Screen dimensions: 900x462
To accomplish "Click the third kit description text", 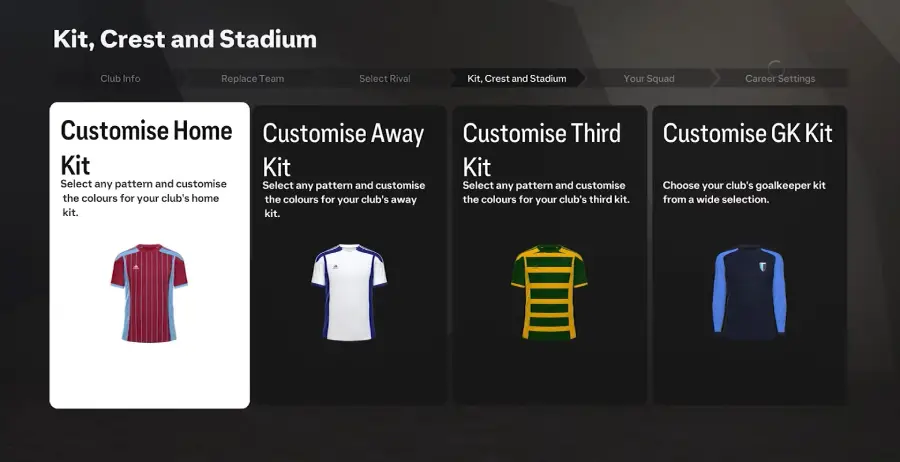I will tap(544, 192).
